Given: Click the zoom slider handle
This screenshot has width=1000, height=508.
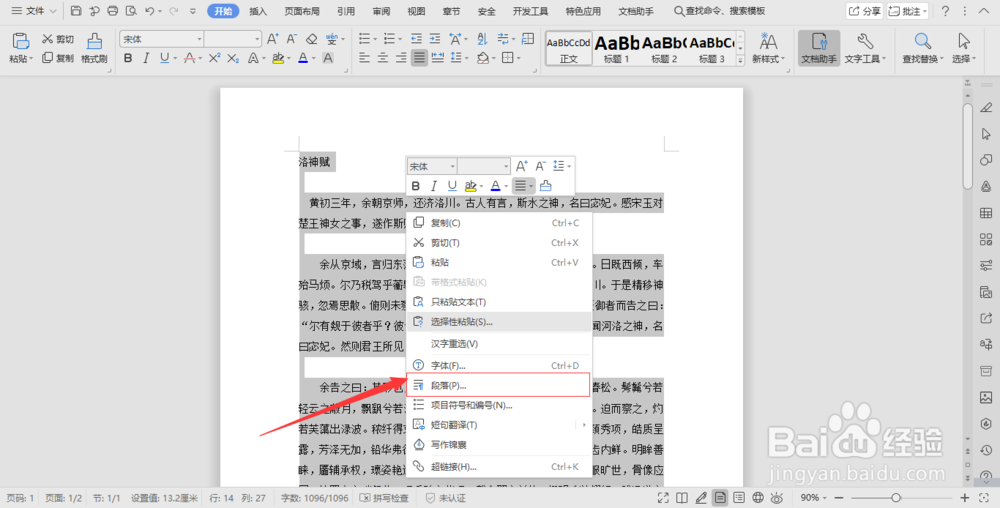Looking at the screenshot, I should point(896,498).
